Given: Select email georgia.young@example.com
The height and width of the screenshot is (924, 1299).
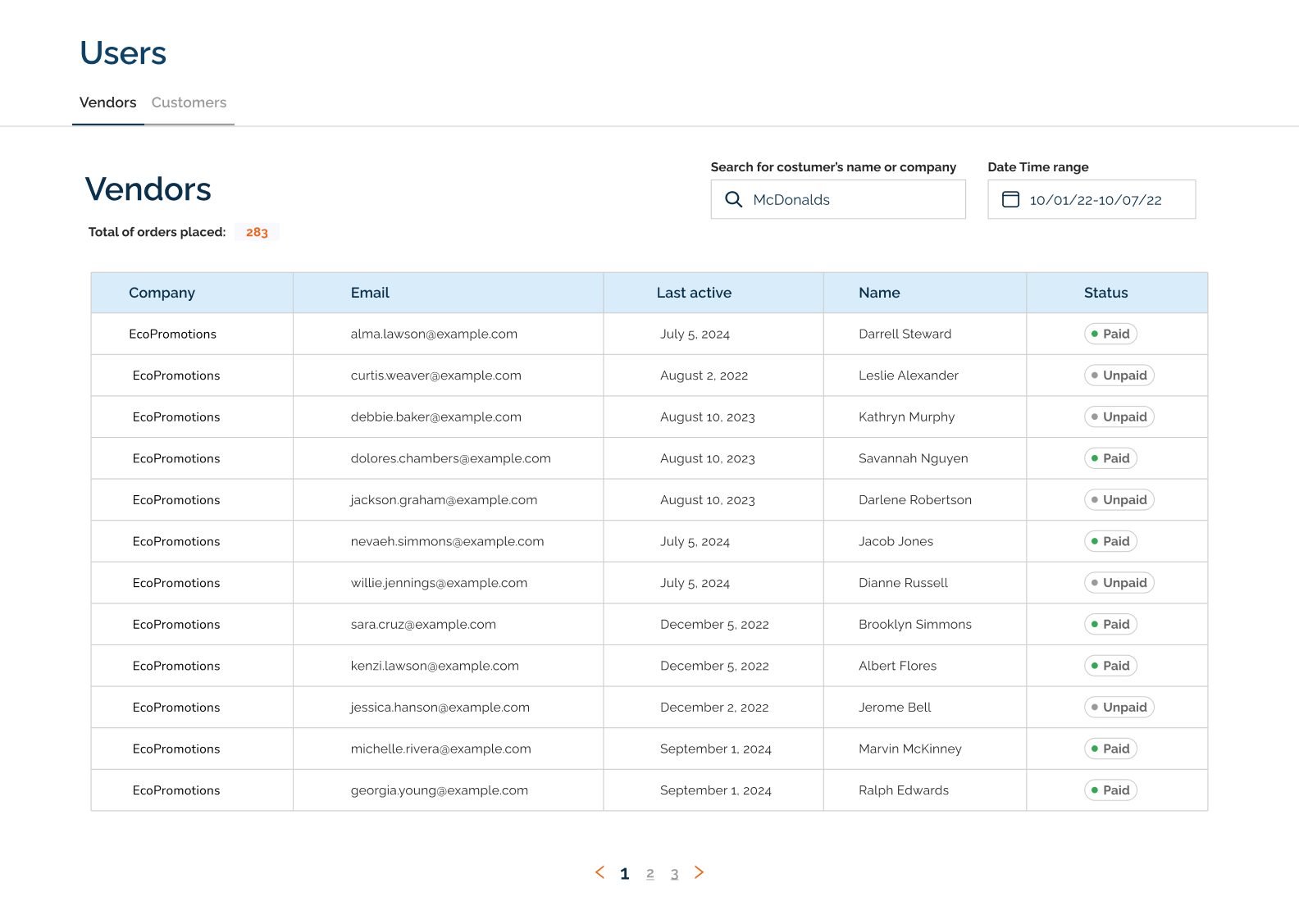Looking at the screenshot, I should [439, 790].
